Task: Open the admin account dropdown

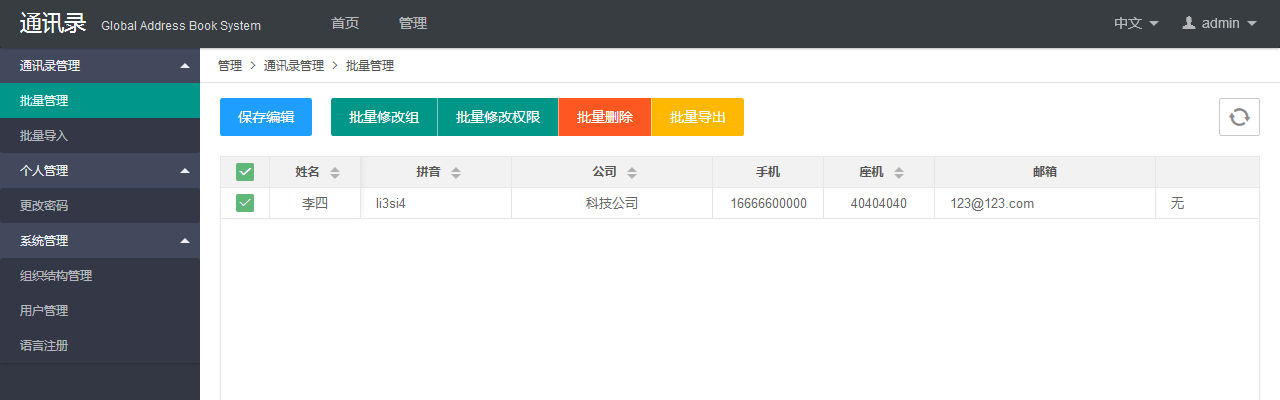Action: (1220, 23)
